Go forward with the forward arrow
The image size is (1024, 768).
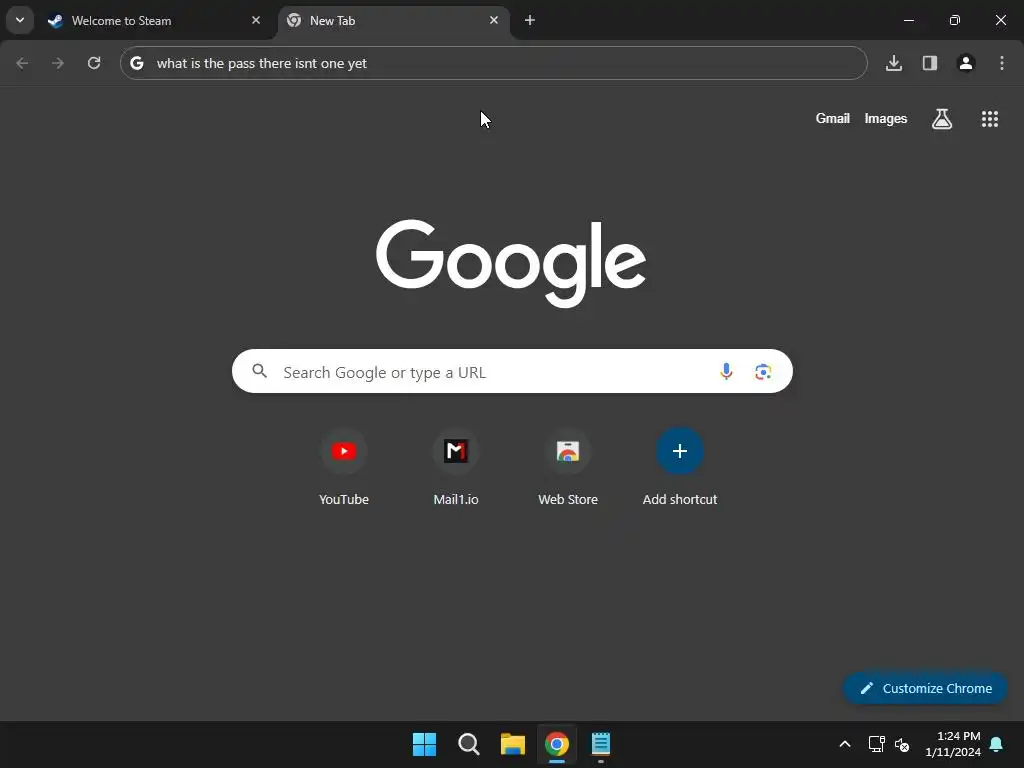tap(58, 63)
